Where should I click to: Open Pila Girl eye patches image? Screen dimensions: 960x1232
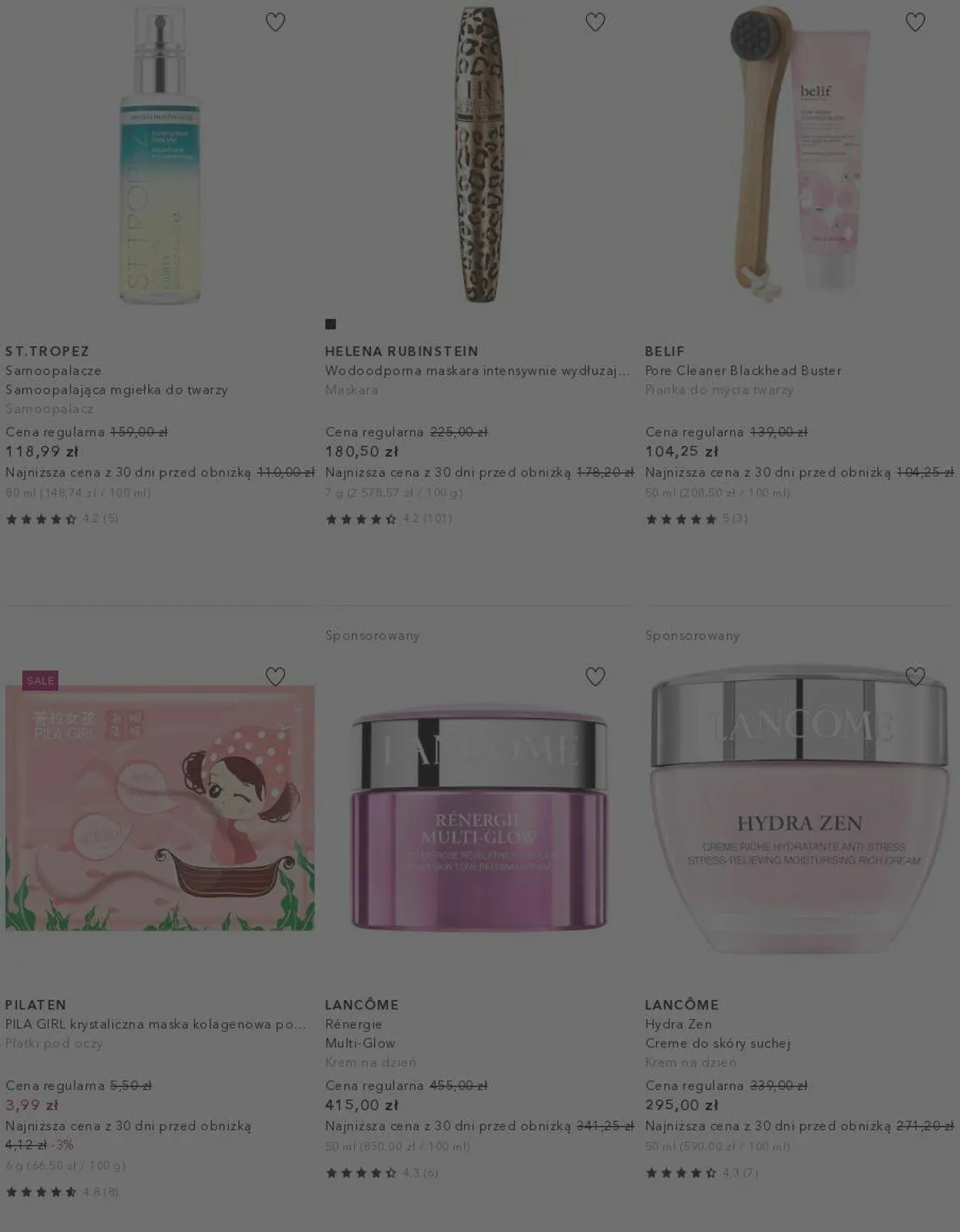pyautogui.click(x=160, y=808)
